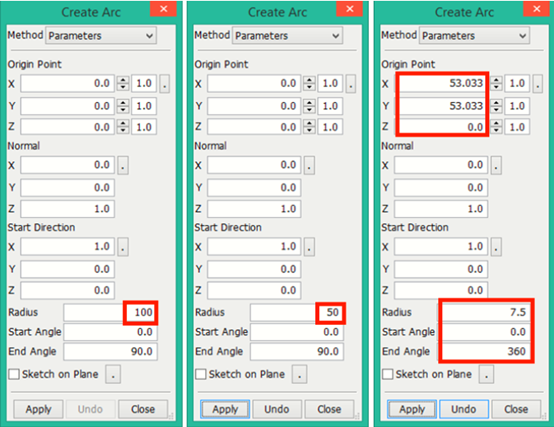Click Origin Point X stepper in right dialog

[x=496, y=83]
